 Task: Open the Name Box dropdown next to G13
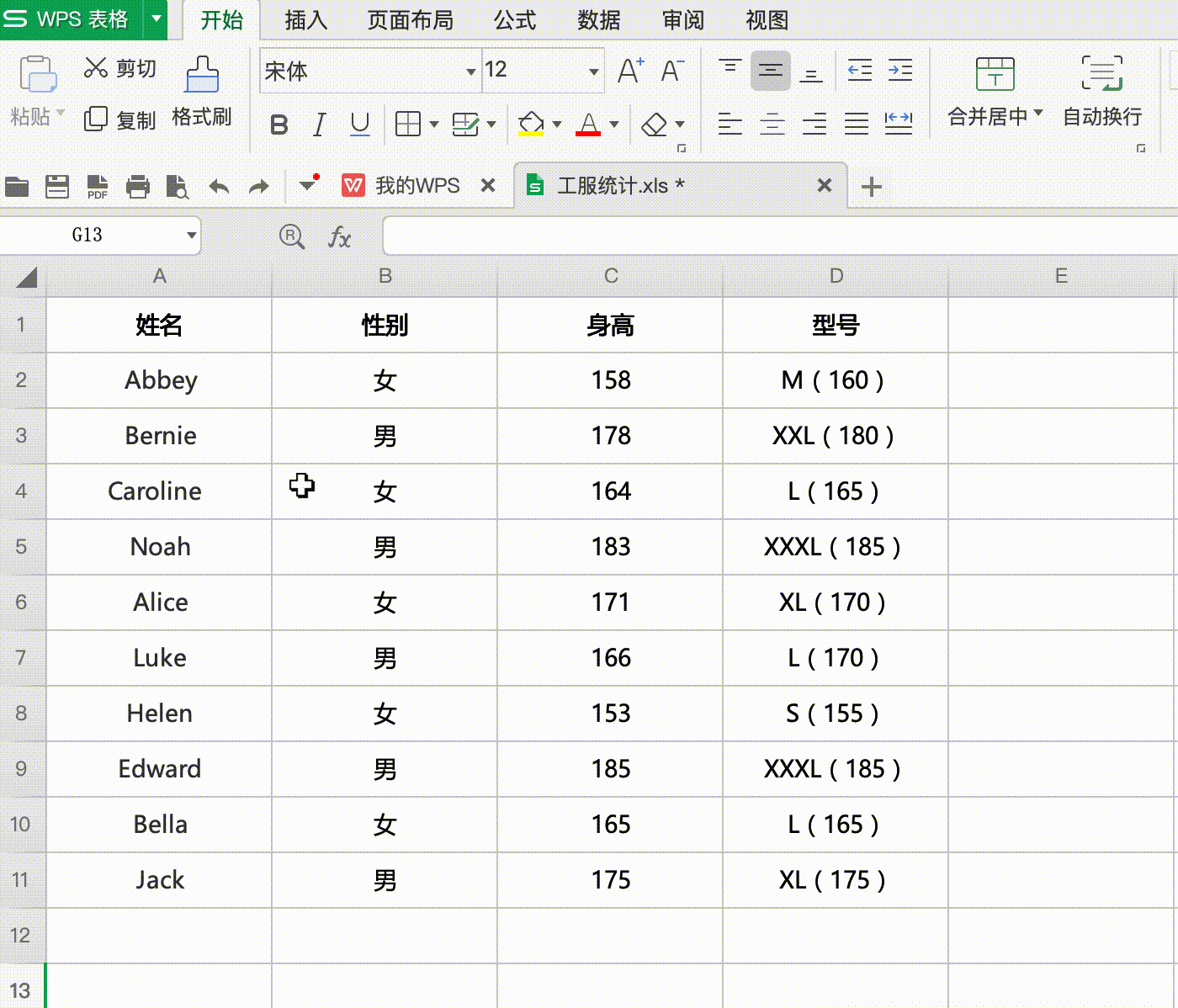point(192,236)
